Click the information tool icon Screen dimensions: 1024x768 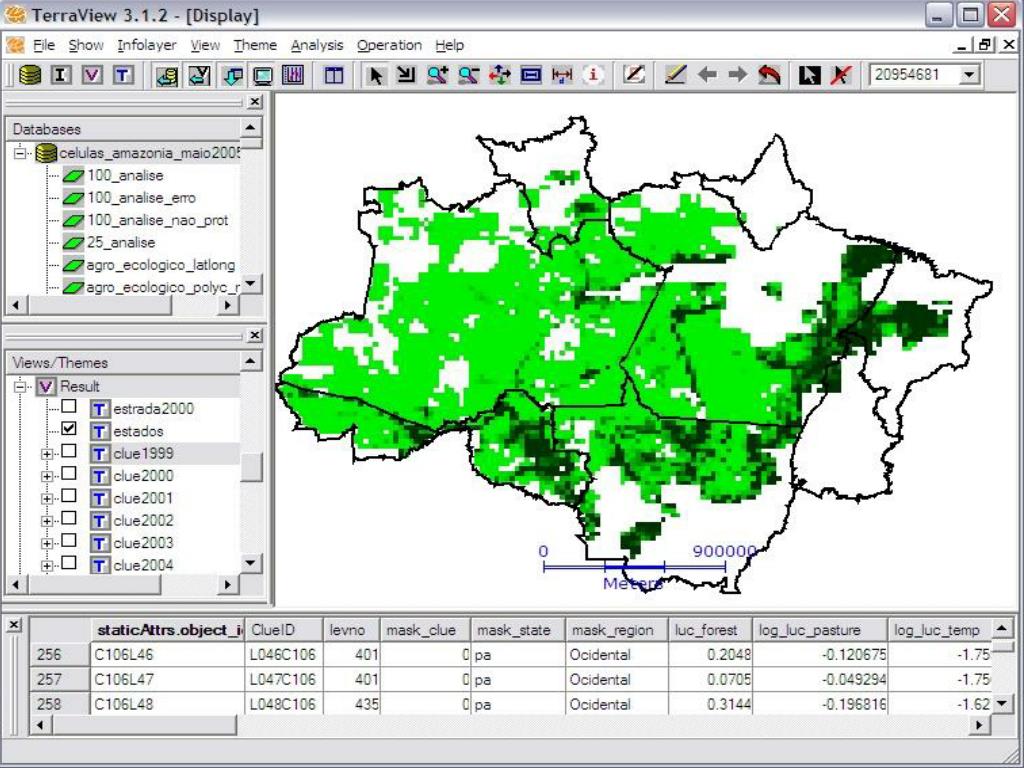tap(594, 75)
